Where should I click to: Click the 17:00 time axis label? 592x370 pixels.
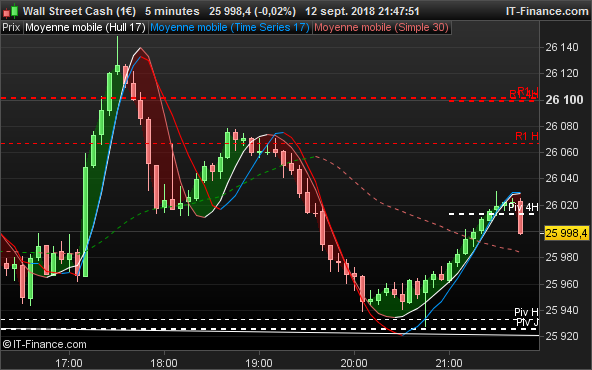69,363
